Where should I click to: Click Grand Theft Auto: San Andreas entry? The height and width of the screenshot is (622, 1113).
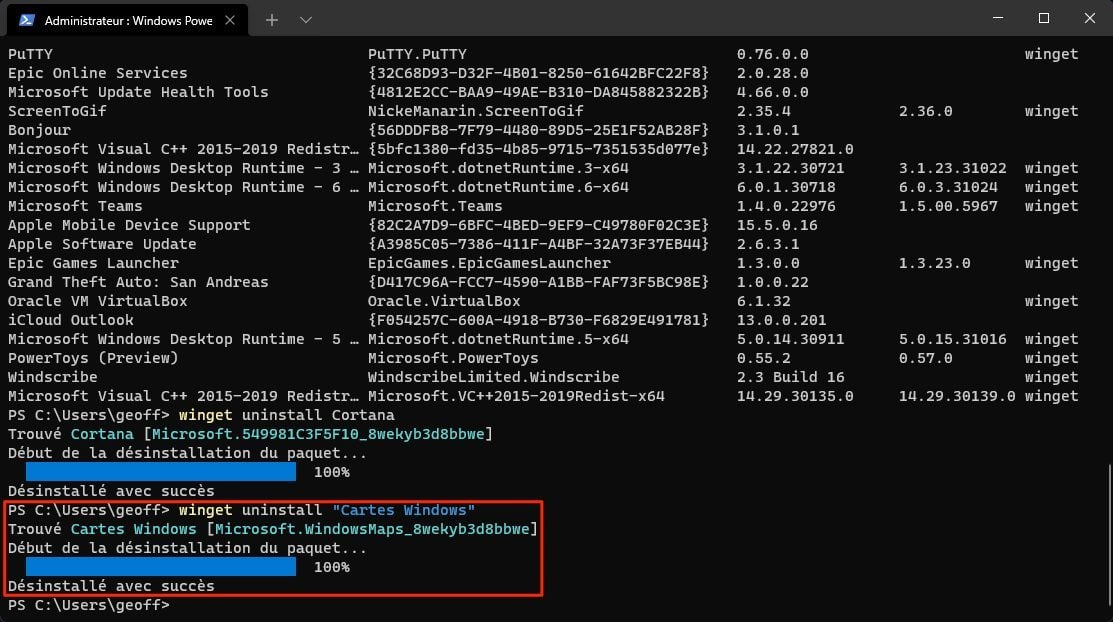click(x=138, y=283)
